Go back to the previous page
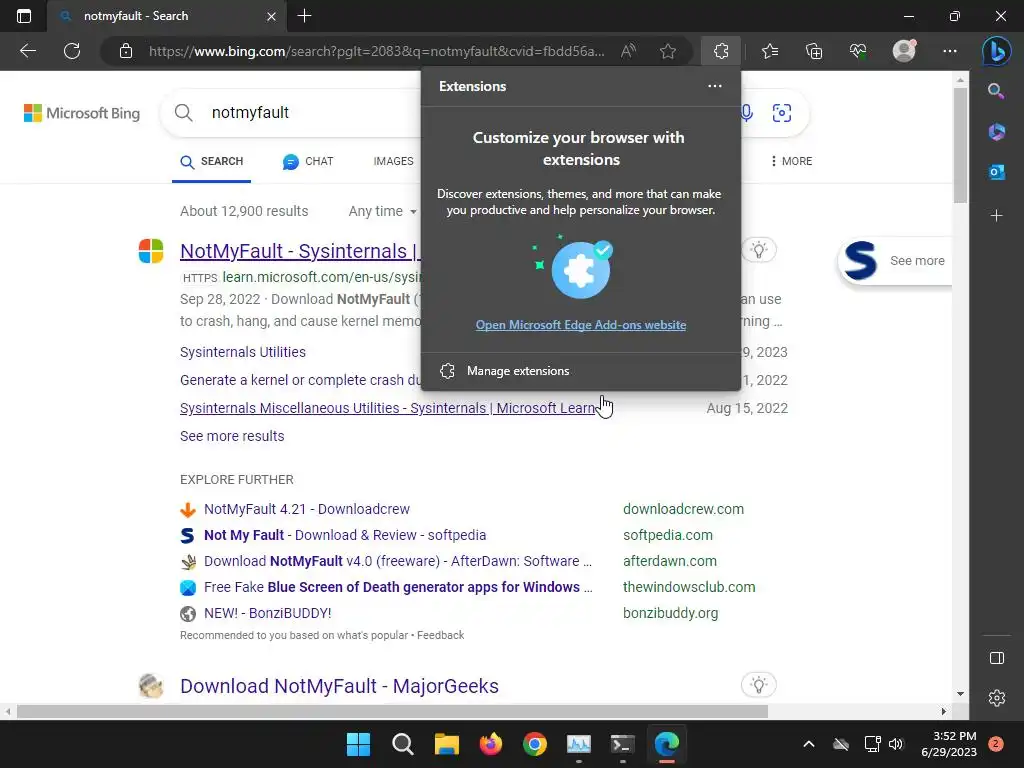 28,51
